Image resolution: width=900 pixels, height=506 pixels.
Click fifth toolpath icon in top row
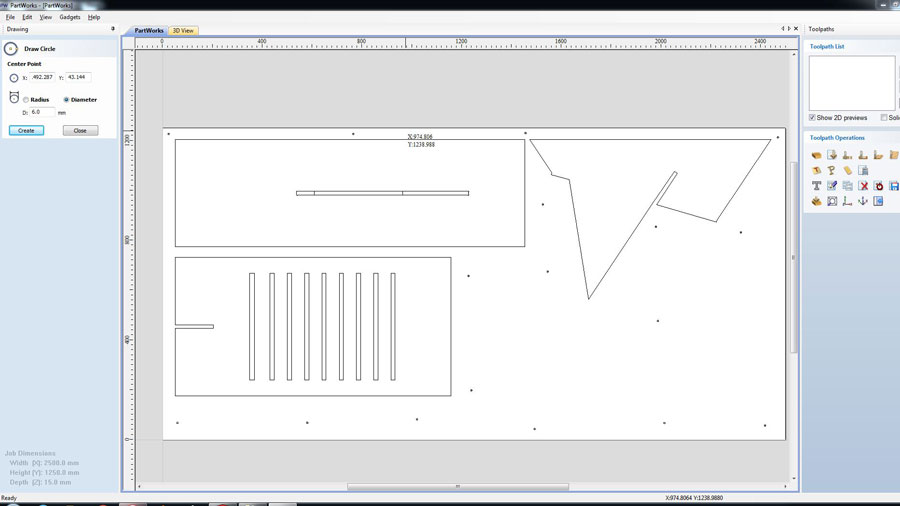click(878, 155)
